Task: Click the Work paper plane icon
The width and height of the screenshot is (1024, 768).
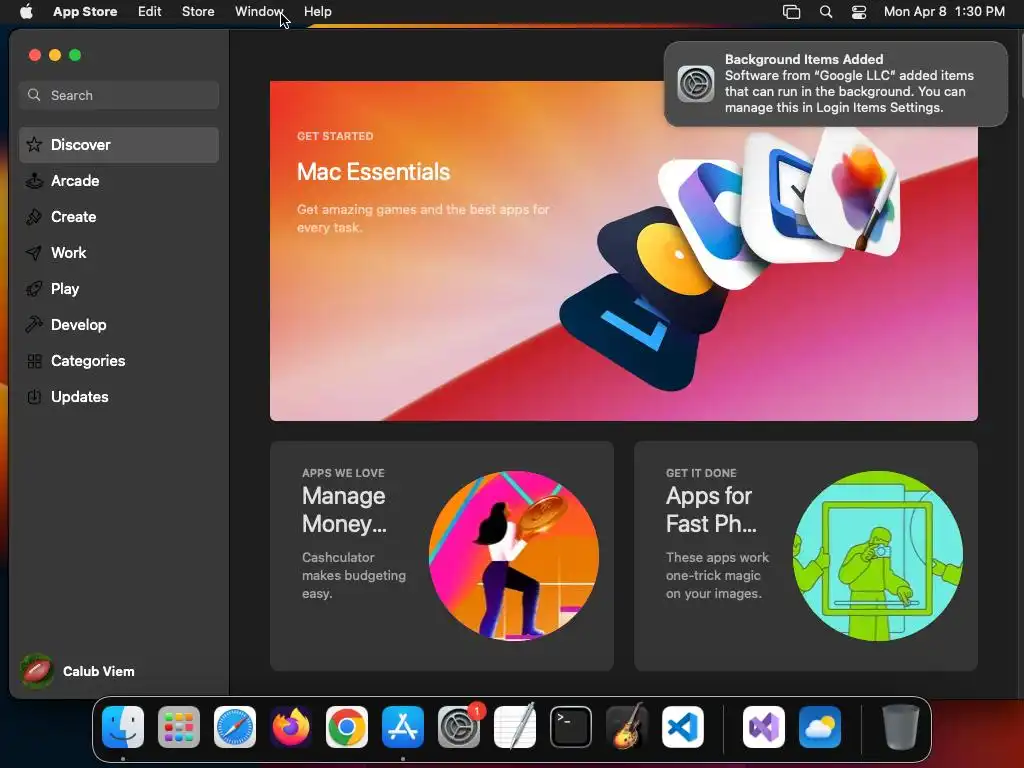Action: tap(34, 252)
